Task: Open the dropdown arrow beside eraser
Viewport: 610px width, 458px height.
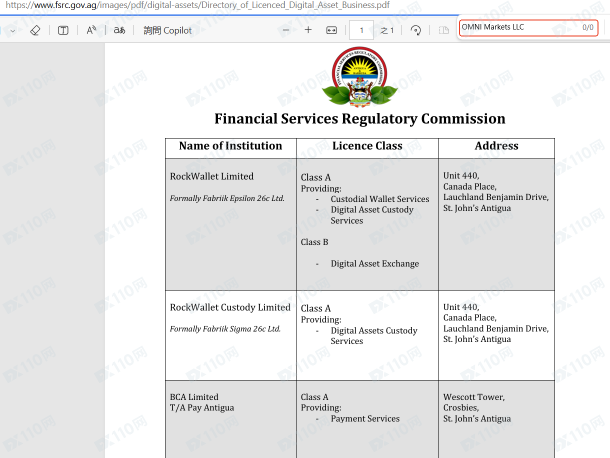Action: pos(13,30)
